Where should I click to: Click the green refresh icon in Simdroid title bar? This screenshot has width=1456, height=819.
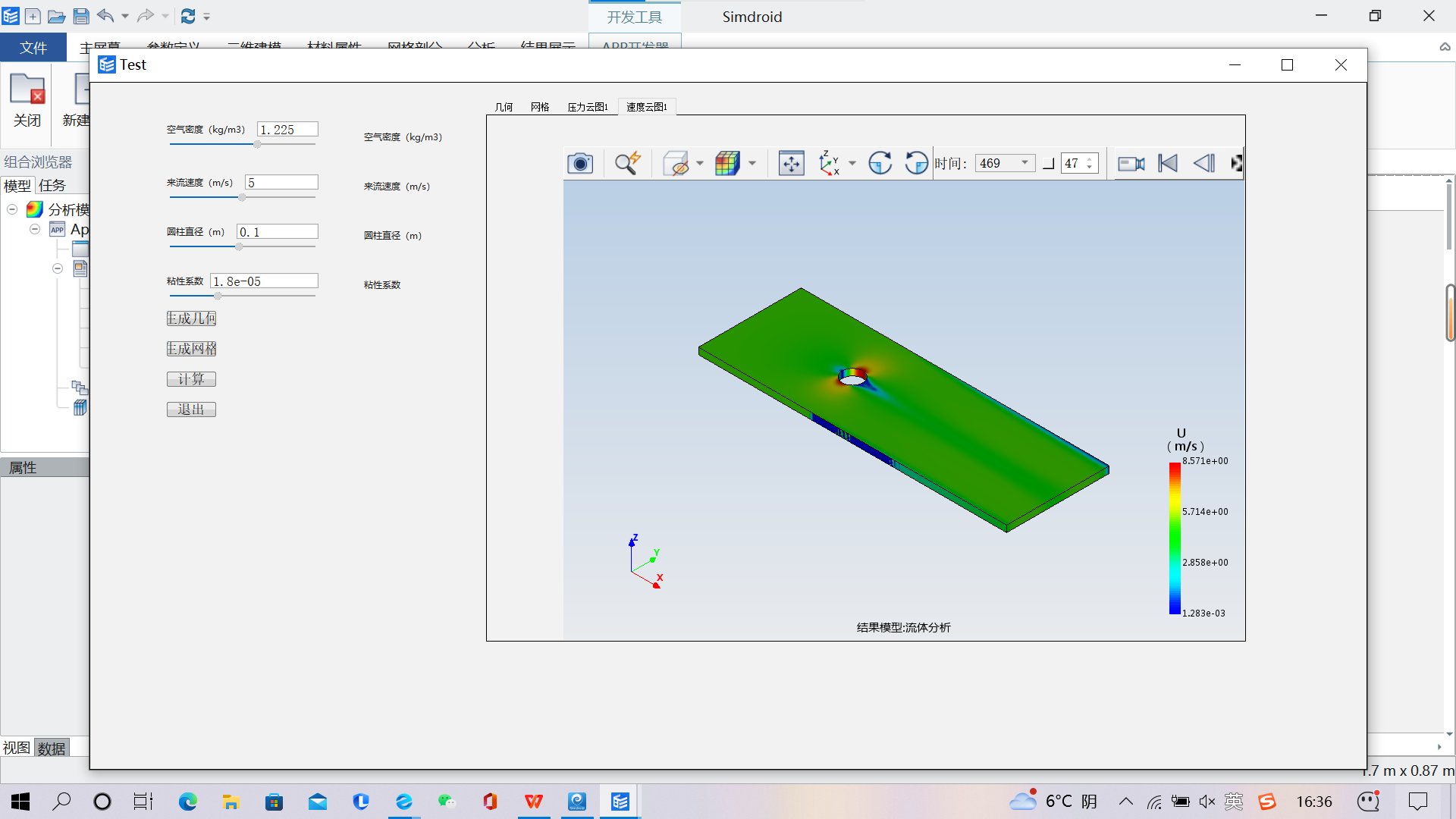[188, 16]
